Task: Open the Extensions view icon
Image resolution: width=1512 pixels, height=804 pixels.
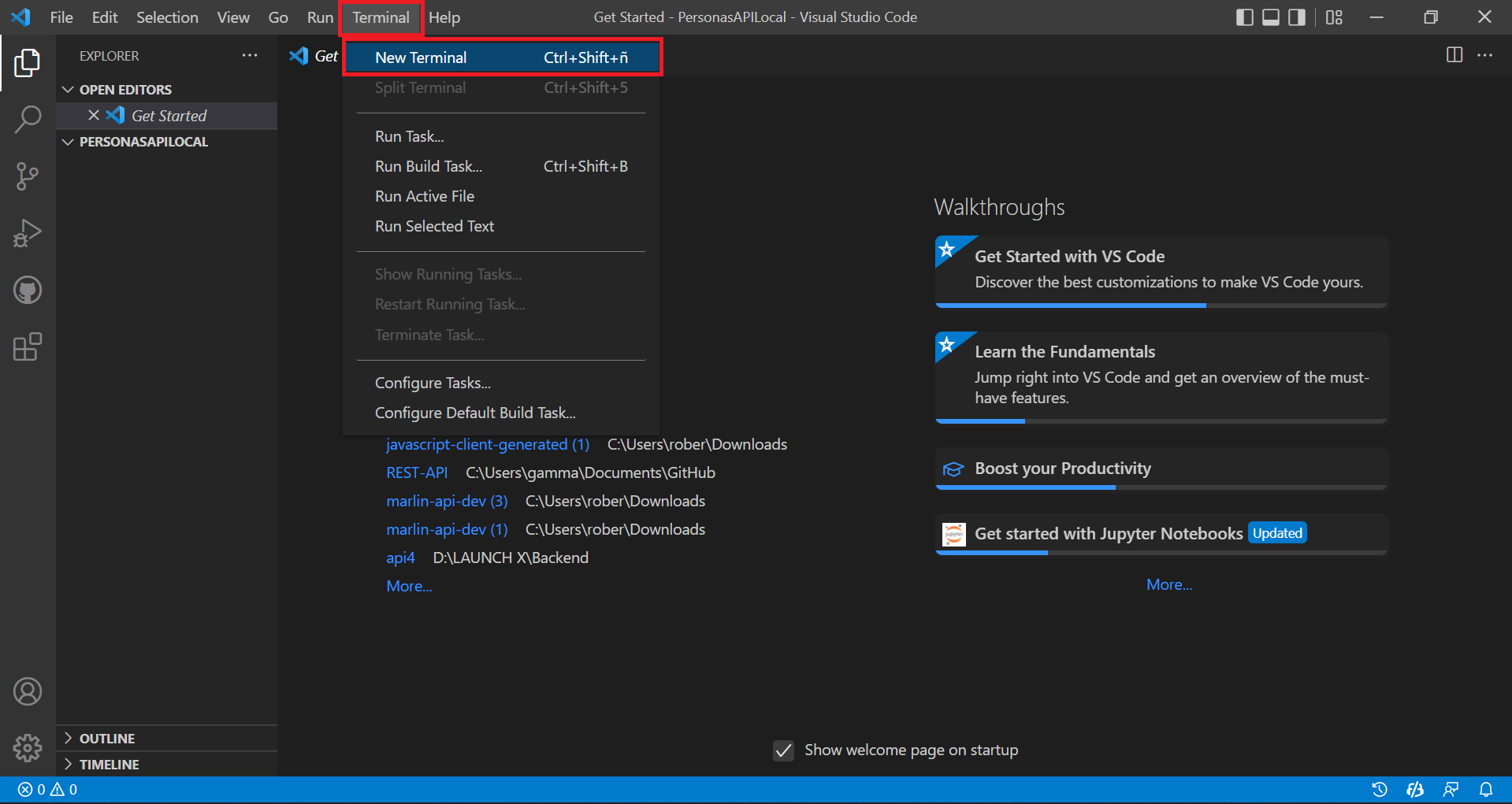Action: (28, 346)
